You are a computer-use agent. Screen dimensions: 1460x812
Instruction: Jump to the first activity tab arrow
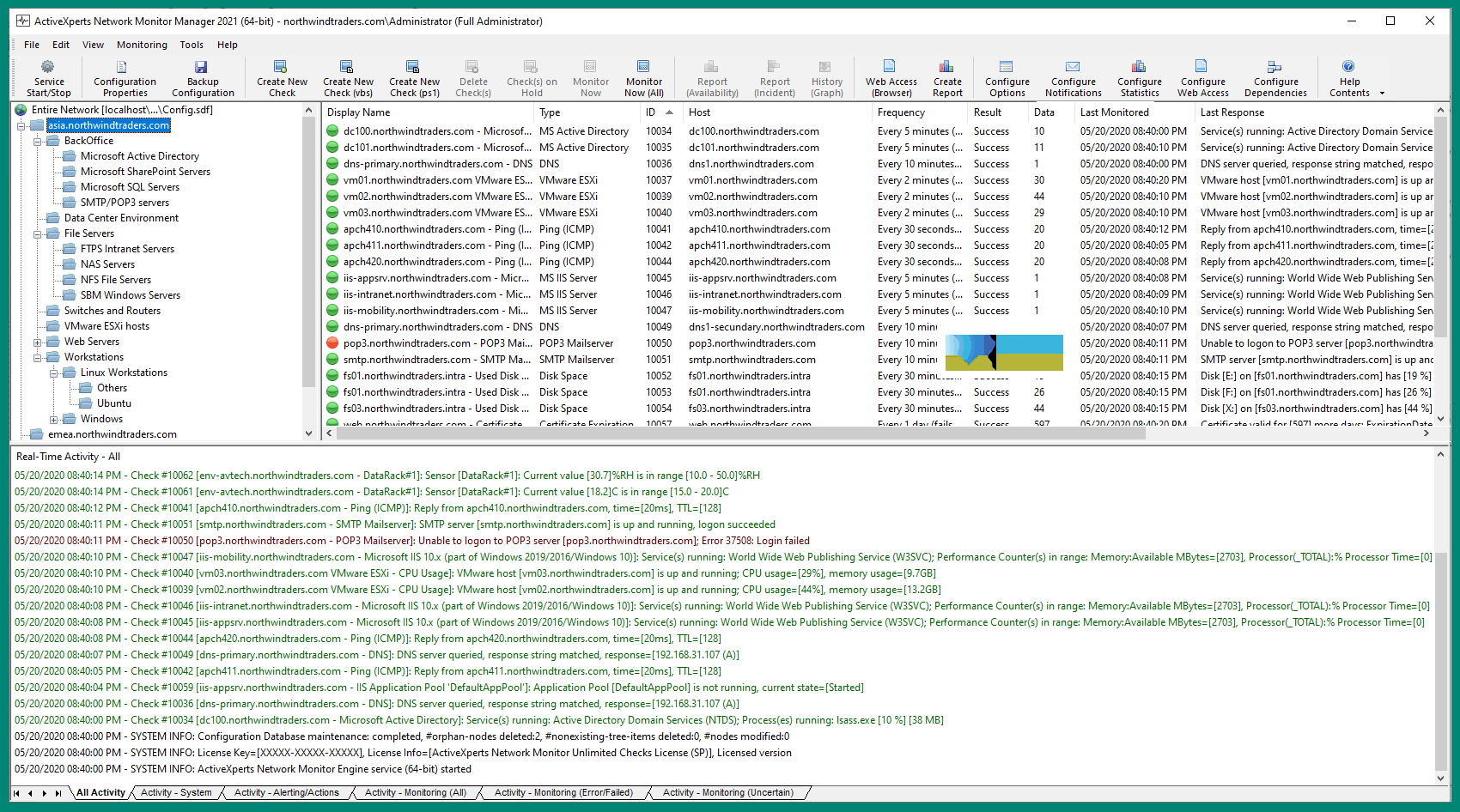[16, 793]
